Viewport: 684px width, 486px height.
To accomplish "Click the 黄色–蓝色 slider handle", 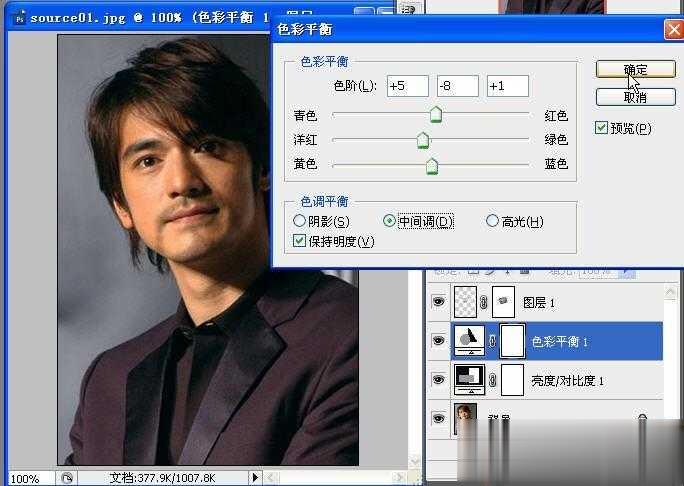I will (x=432, y=166).
